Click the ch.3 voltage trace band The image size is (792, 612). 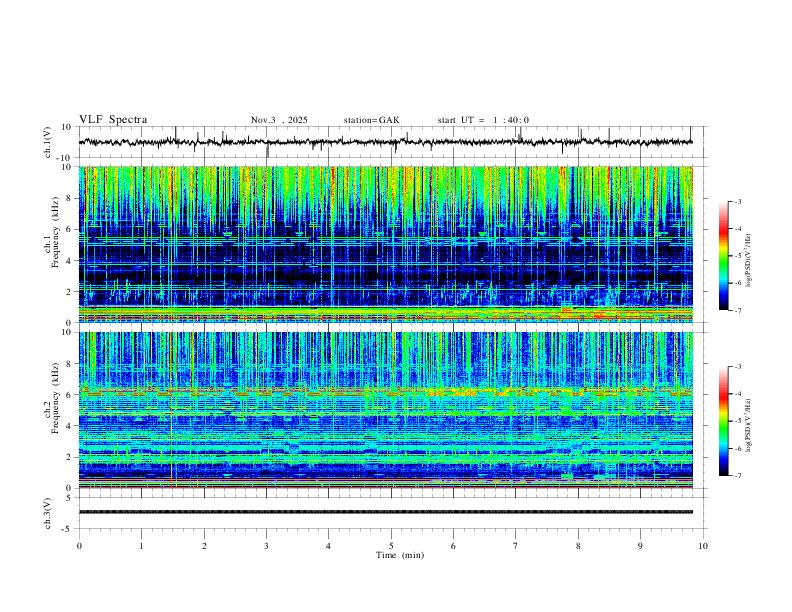385,512
